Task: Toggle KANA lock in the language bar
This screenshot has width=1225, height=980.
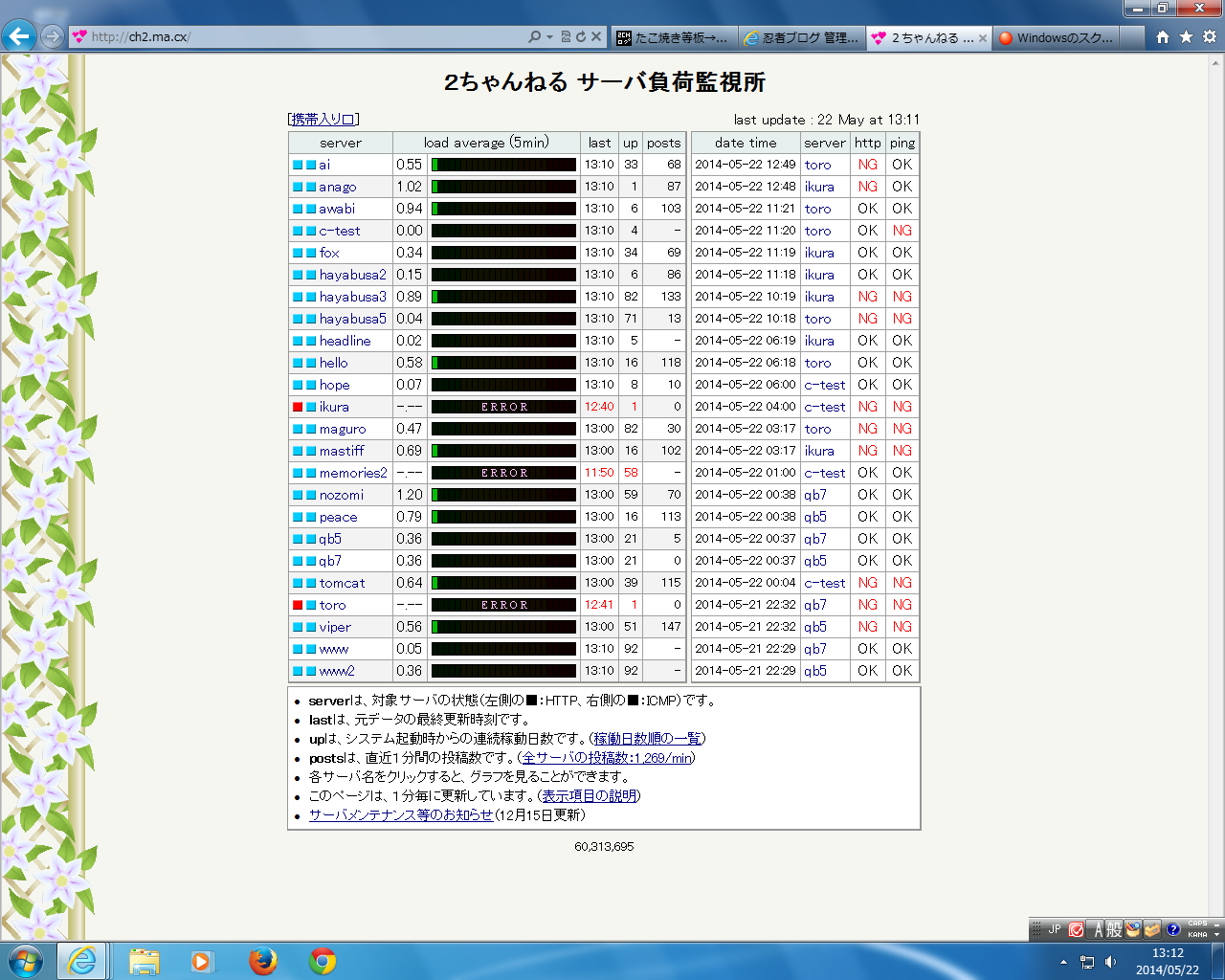Action: click(x=1197, y=934)
